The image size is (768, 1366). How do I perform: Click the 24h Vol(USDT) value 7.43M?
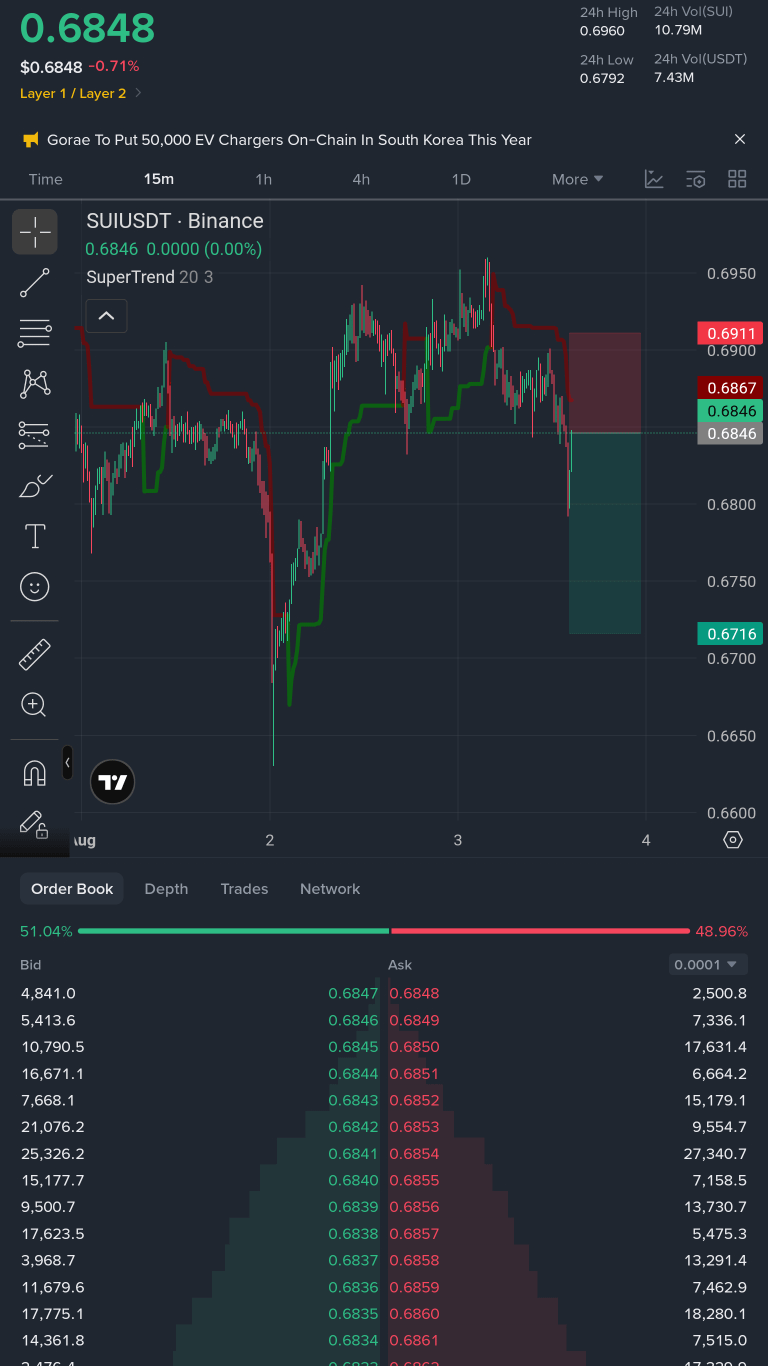tap(674, 77)
